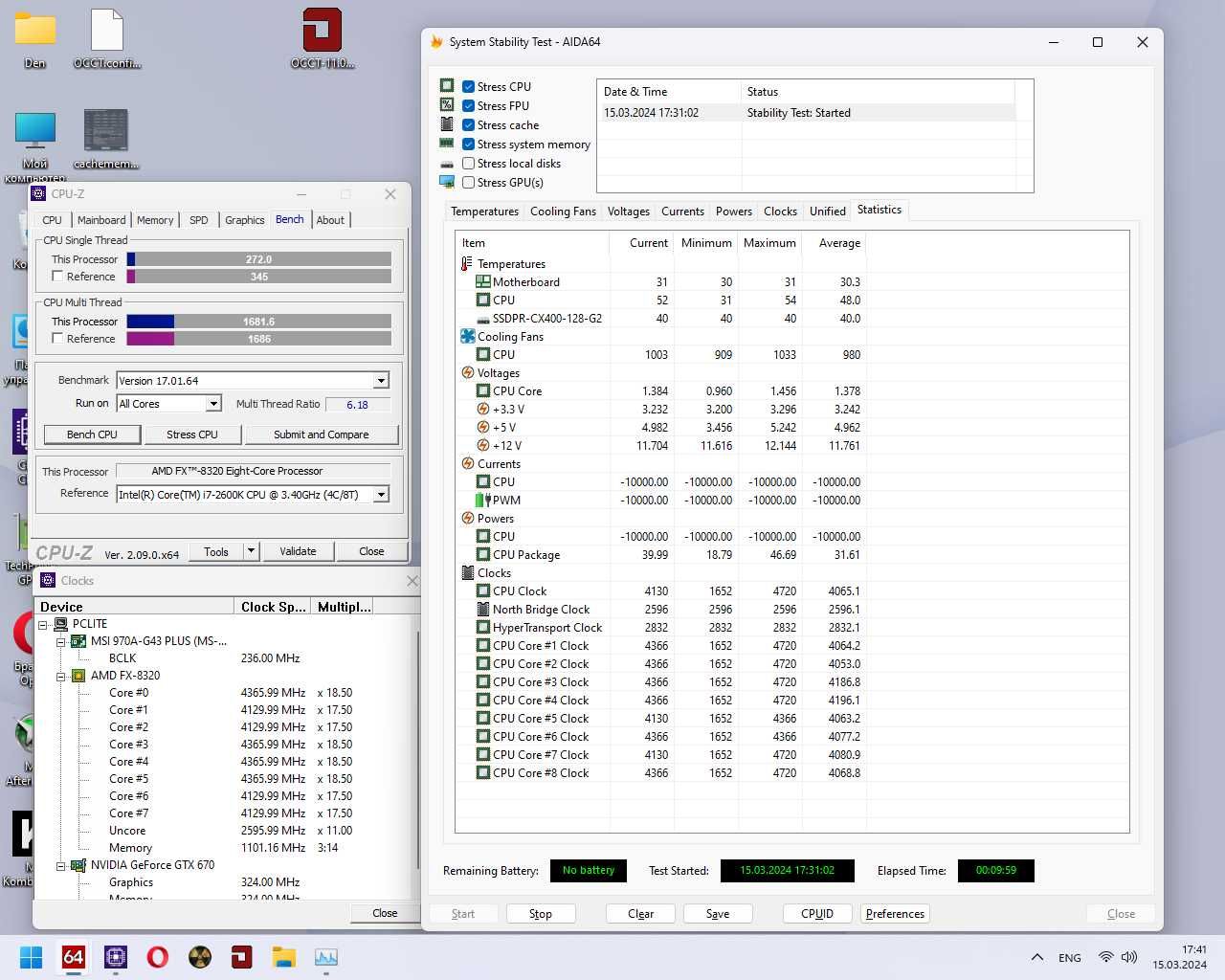1225x980 pixels.
Task: Click the Cooling Fans group icon in Statistics
Action: pyautogui.click(x=467, y=337)
